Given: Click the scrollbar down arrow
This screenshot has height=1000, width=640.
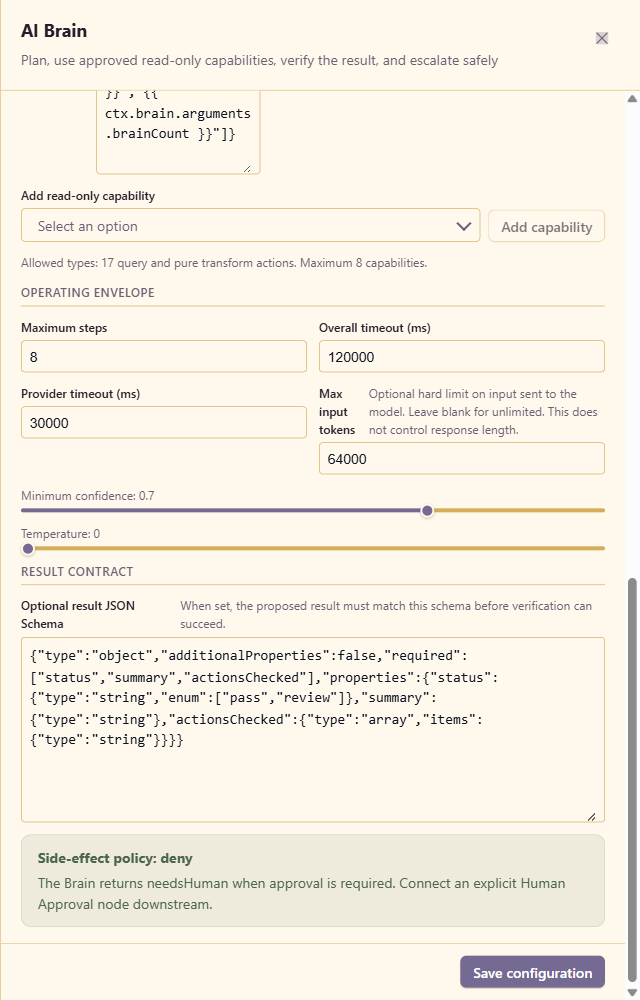Looking at the screenshot, I should pyautogui.click(x=632, y=991).
